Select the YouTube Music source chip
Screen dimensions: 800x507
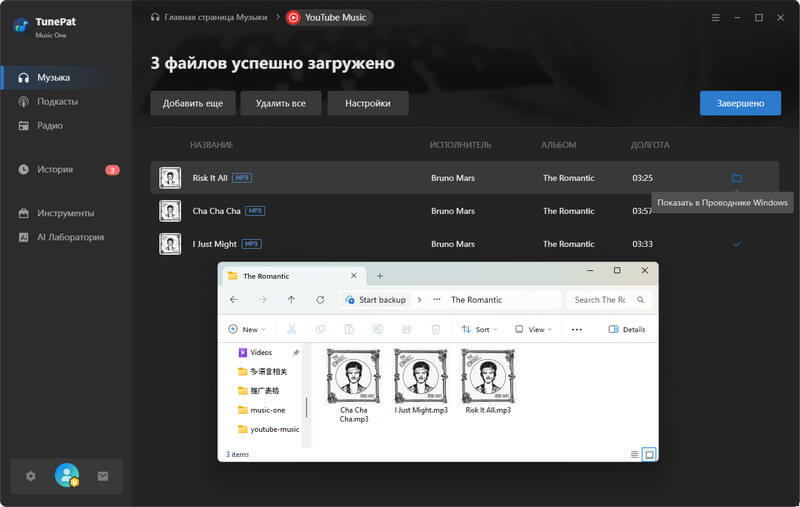click(329, 17)
